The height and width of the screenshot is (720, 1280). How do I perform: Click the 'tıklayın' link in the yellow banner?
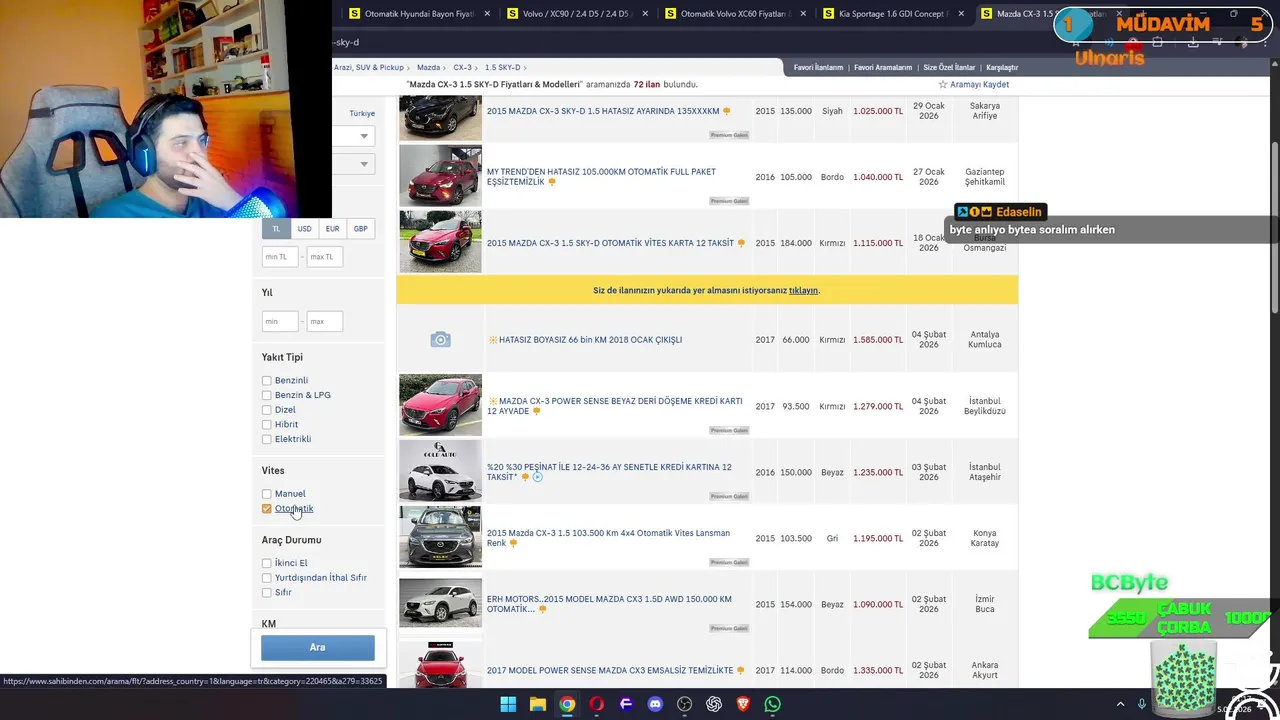pyautogui.click(x=803, y=291)
